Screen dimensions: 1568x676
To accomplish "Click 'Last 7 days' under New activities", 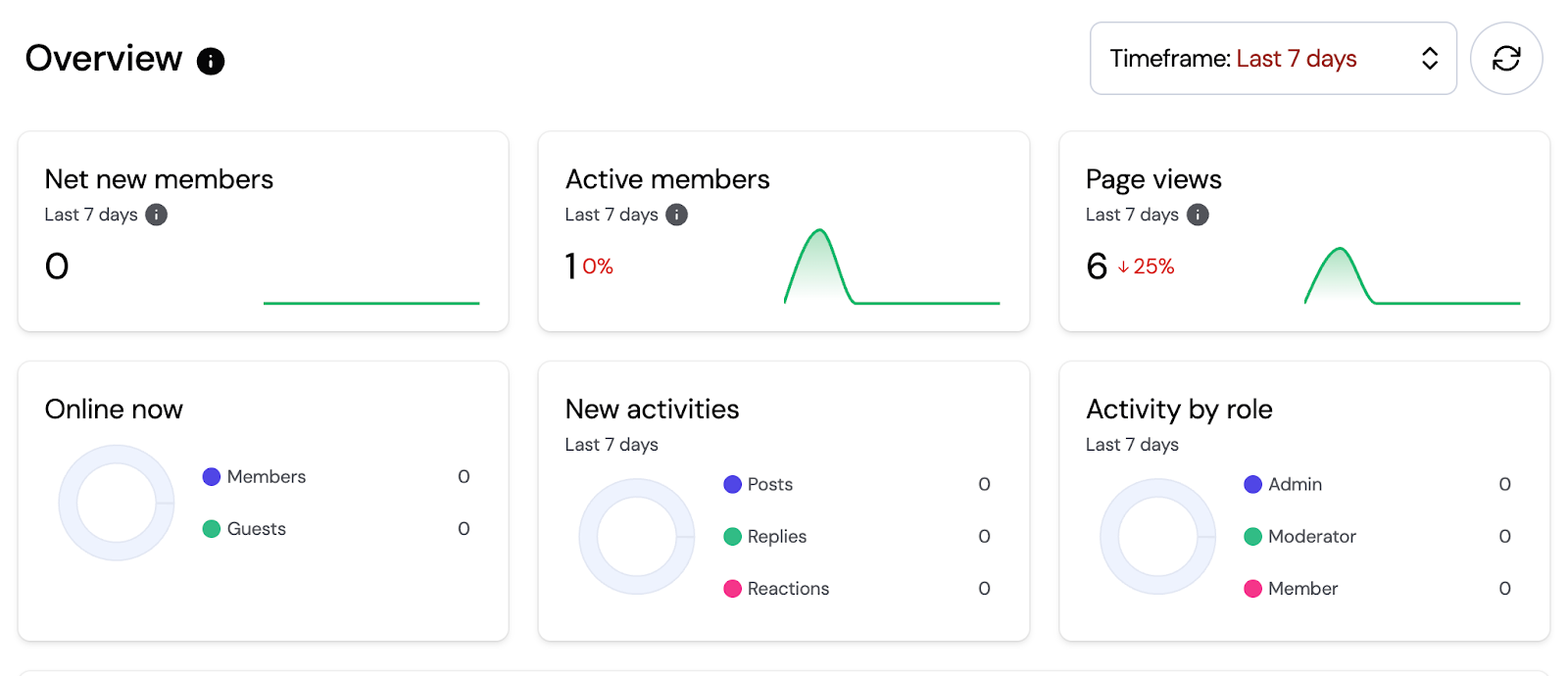I will (x=612, y=445).
